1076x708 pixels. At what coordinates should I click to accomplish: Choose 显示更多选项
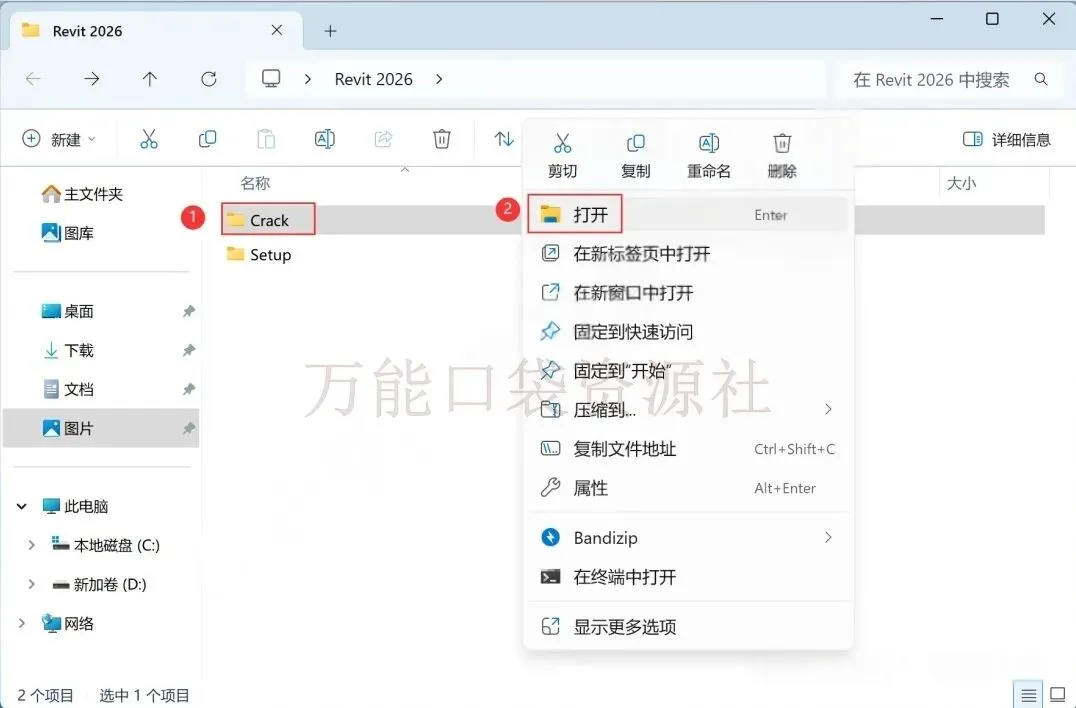click(x=688, y=626)
